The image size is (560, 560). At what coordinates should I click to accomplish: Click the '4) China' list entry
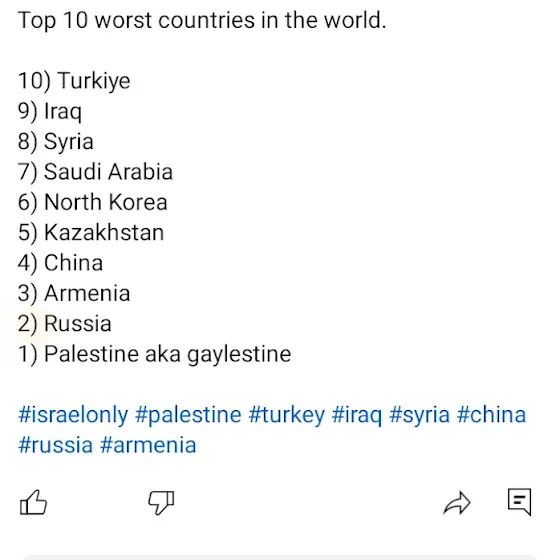click(60, 263)
